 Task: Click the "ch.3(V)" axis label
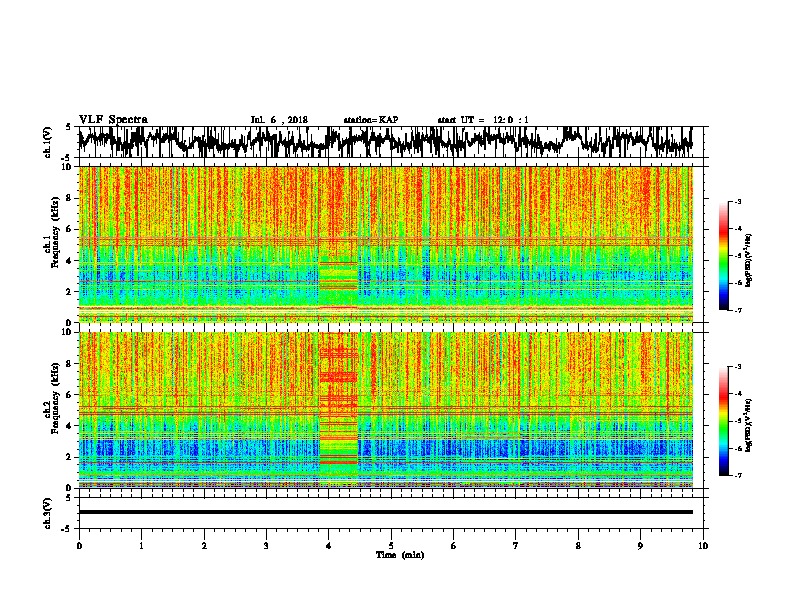point(48,513)
